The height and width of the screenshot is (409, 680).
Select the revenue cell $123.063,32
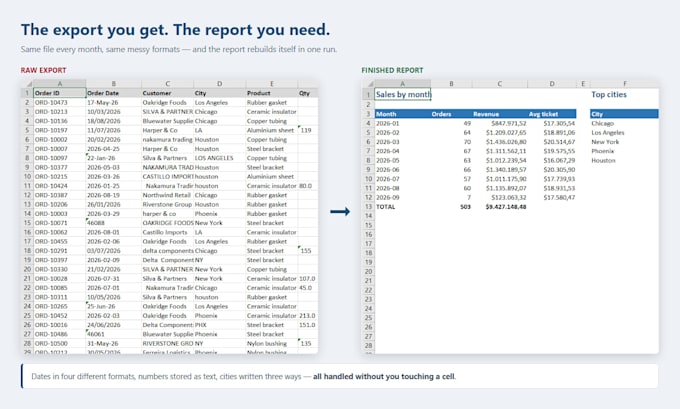[x=500, y=197]
